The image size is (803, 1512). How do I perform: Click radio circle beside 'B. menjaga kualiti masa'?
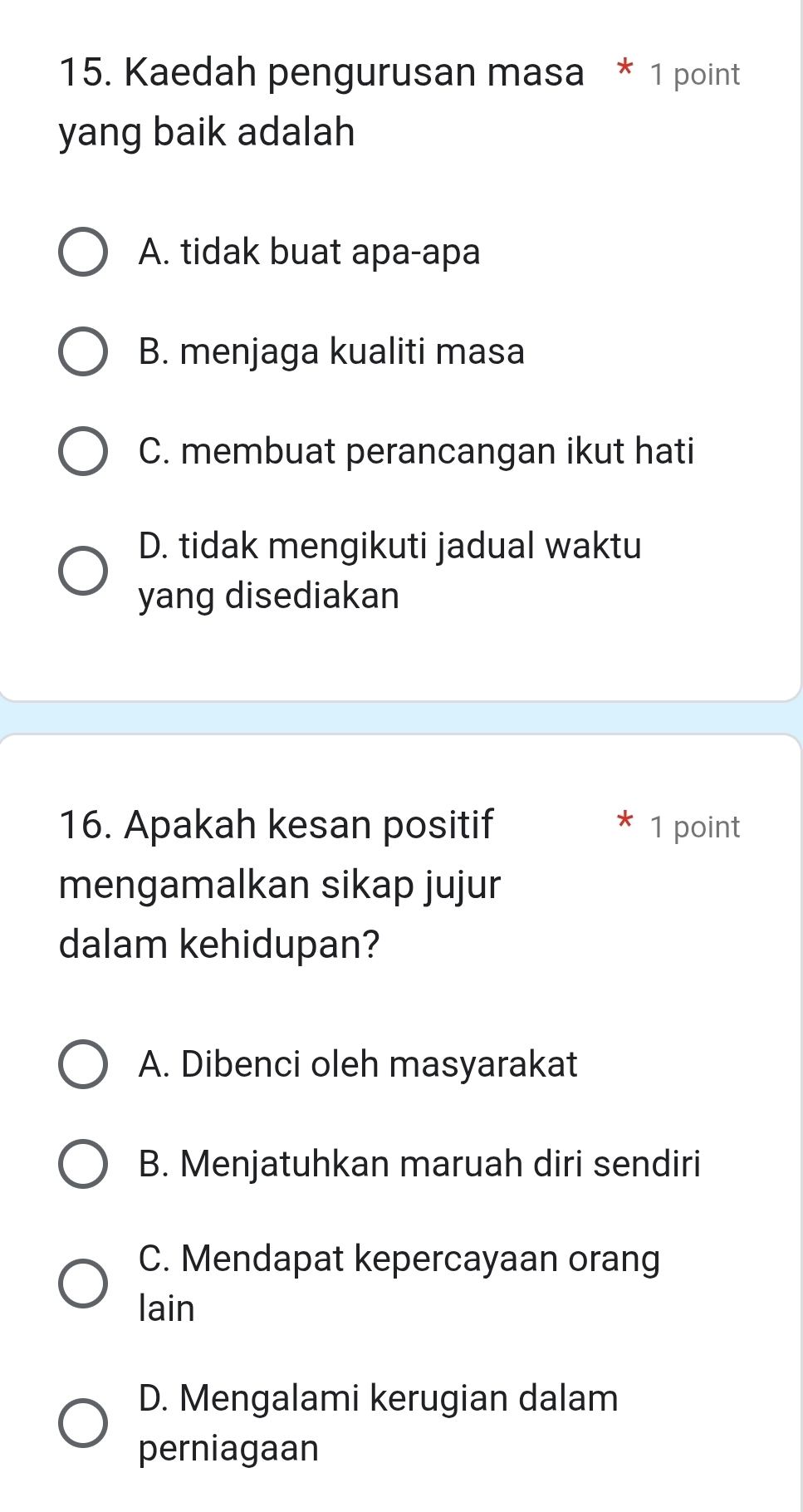click(83, 351)
